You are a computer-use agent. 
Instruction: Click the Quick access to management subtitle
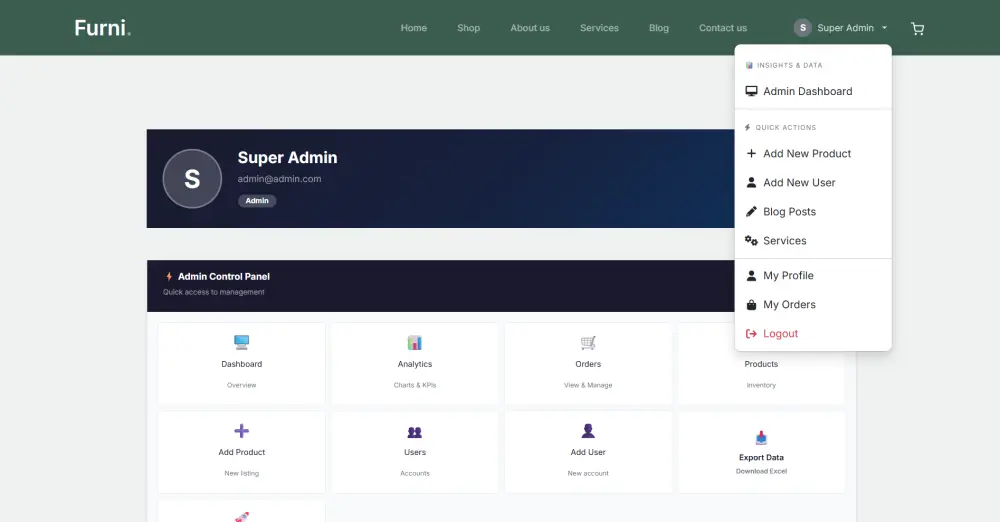click(214, 292)
